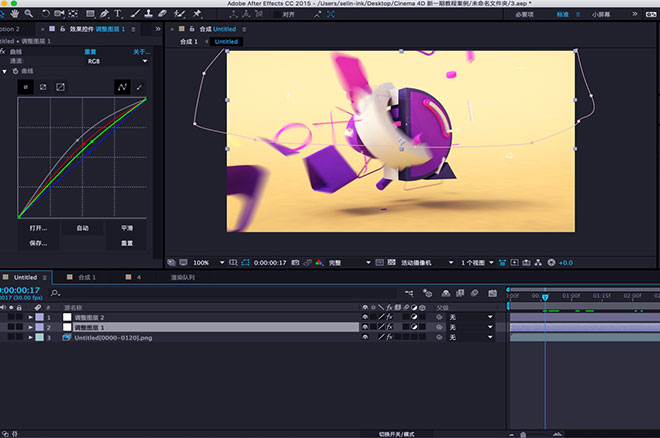Viewport: 660px width, 438px height.
Task: Click the +0.0 exposure value
Action: click(x=566, y=262)
